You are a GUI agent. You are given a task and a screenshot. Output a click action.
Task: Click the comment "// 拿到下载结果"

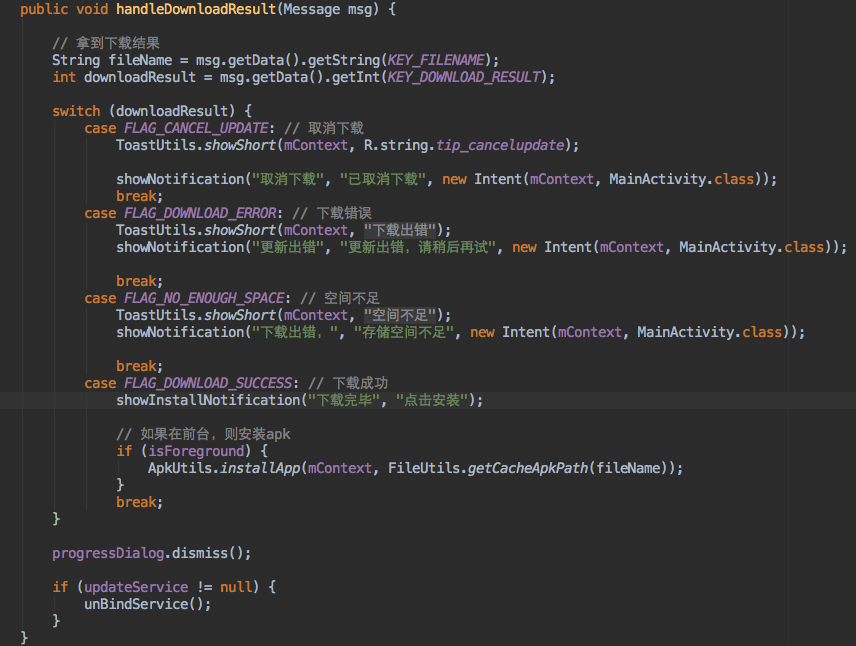pos(106,43)
